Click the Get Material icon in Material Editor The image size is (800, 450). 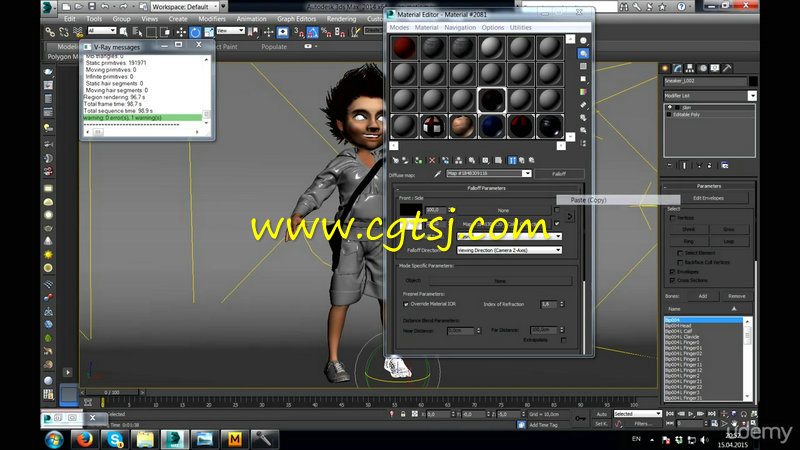pos(395,160)
